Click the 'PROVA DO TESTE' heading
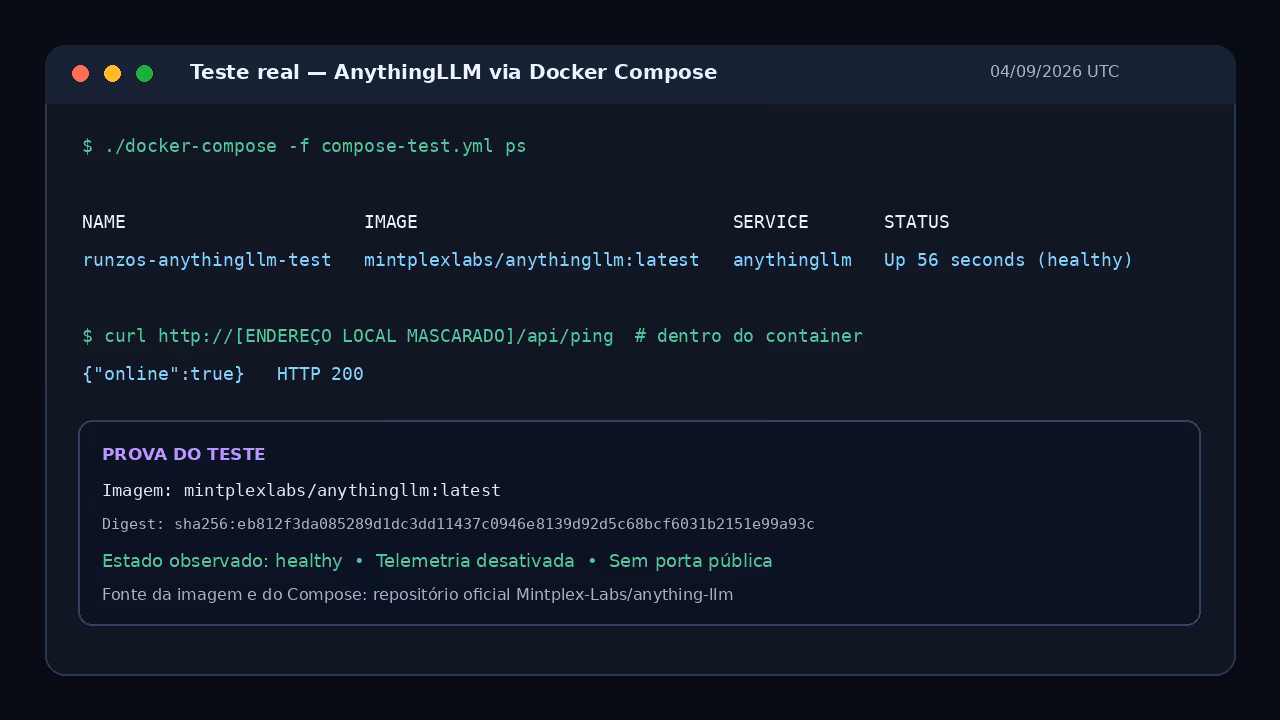 click(184, 454)
